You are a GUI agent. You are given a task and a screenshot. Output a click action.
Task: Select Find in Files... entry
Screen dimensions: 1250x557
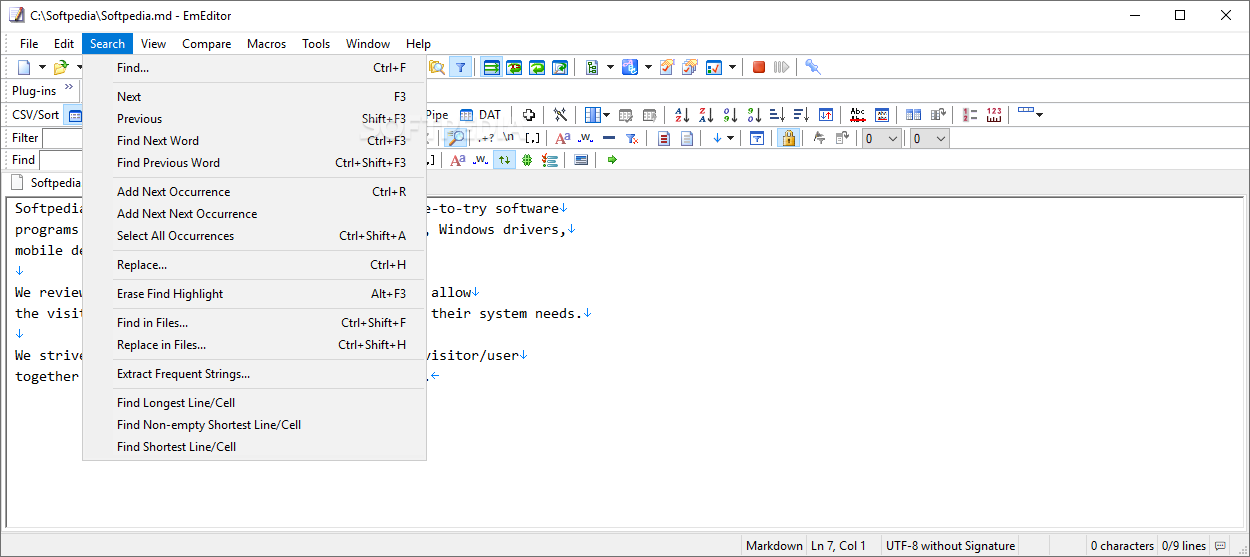click(255, 323)
